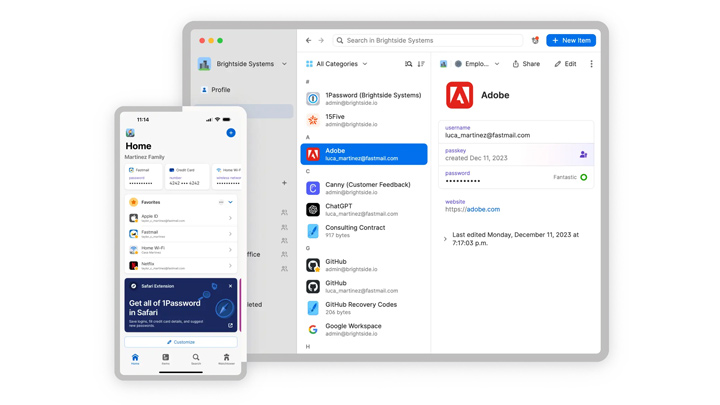Select the 1Password (Brightside Systems) item
This screenshot has width=720, height=405.
pyautogui.click(x=364, y=99)
